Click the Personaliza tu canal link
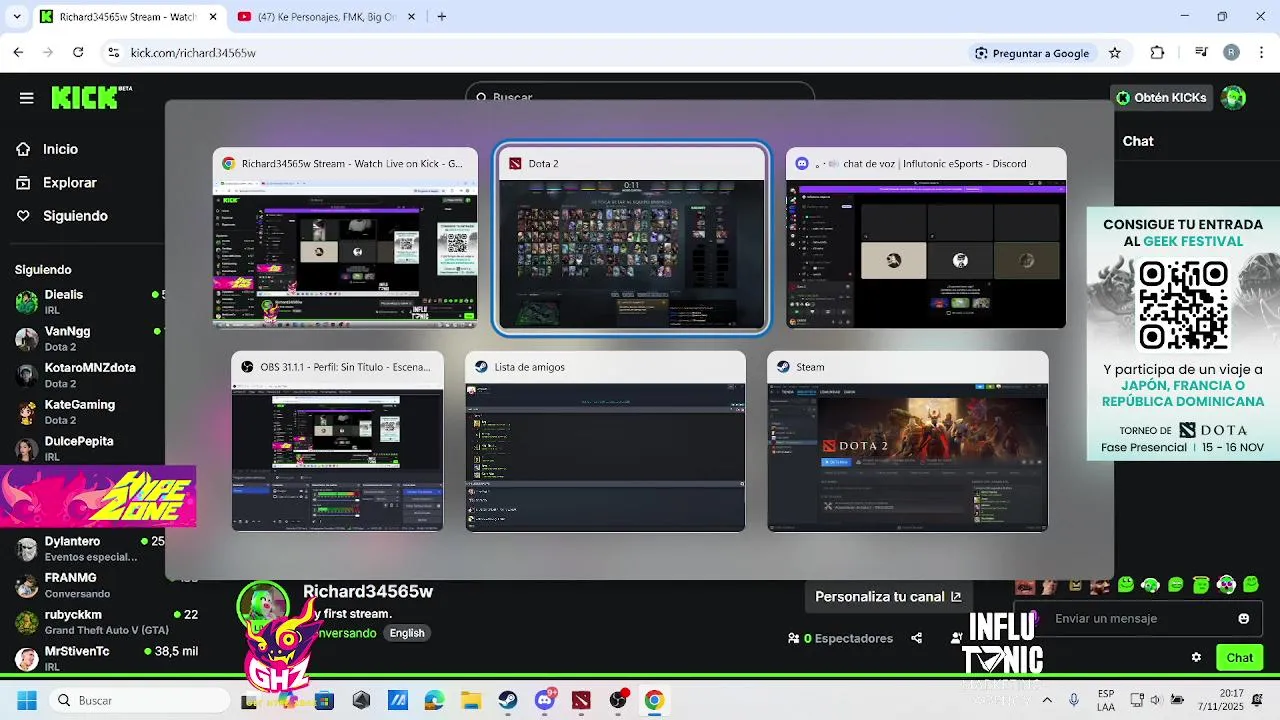 point(888,597)
